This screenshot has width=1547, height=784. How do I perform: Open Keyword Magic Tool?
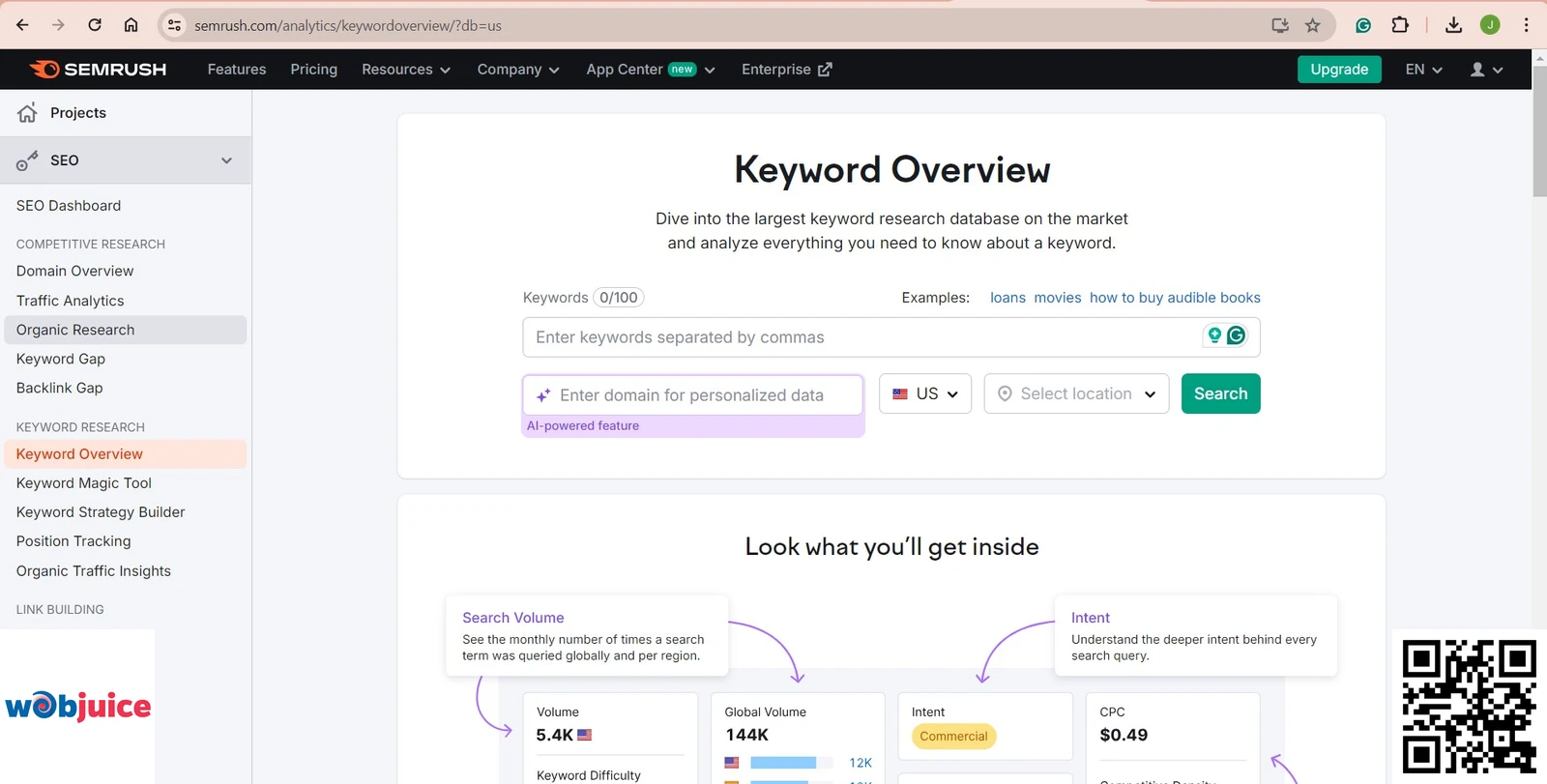(84, 483)
